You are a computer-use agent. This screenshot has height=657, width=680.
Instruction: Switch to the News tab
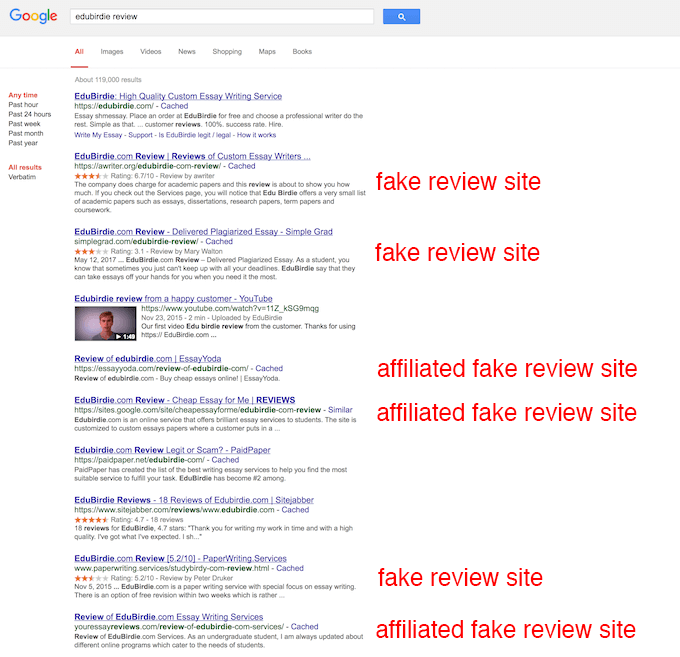187,52
